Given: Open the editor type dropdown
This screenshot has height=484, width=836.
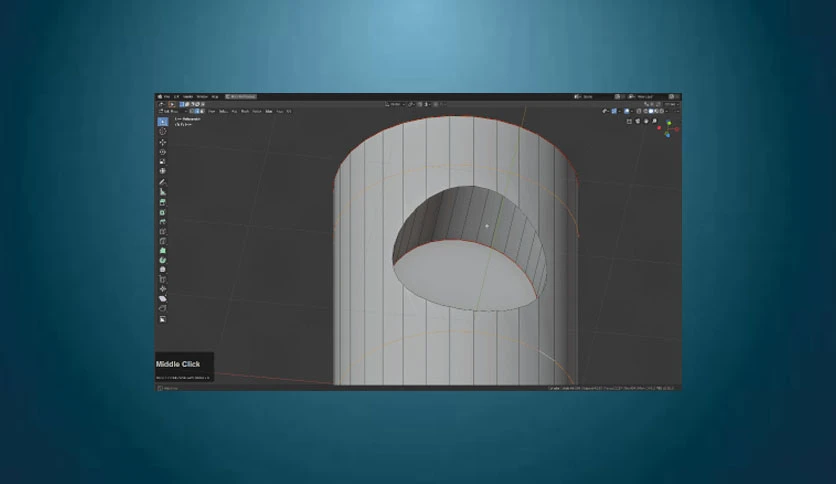Looking at the screenshot, I should [160, 104].
